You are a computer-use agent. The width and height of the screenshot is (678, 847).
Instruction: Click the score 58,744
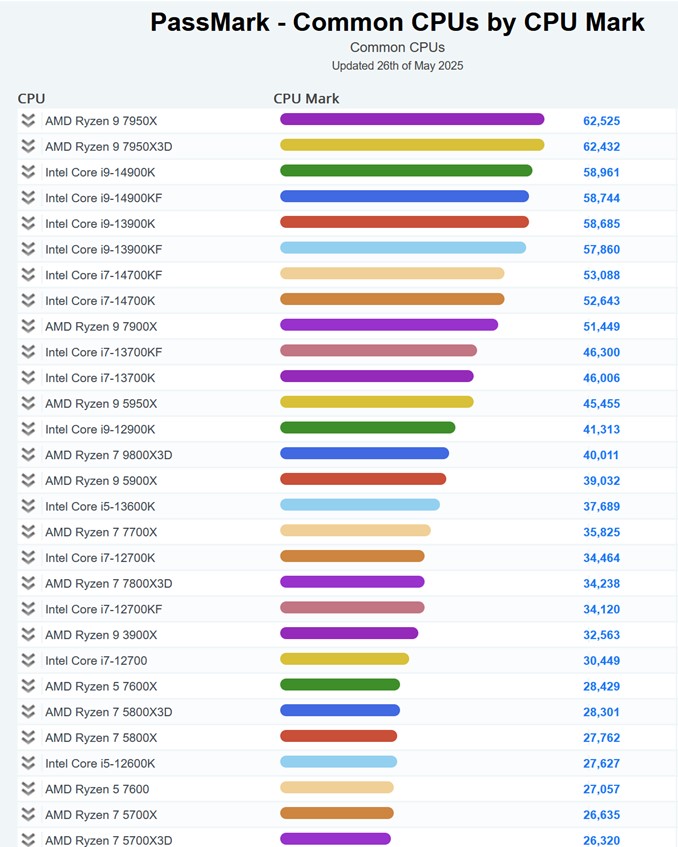601,198
